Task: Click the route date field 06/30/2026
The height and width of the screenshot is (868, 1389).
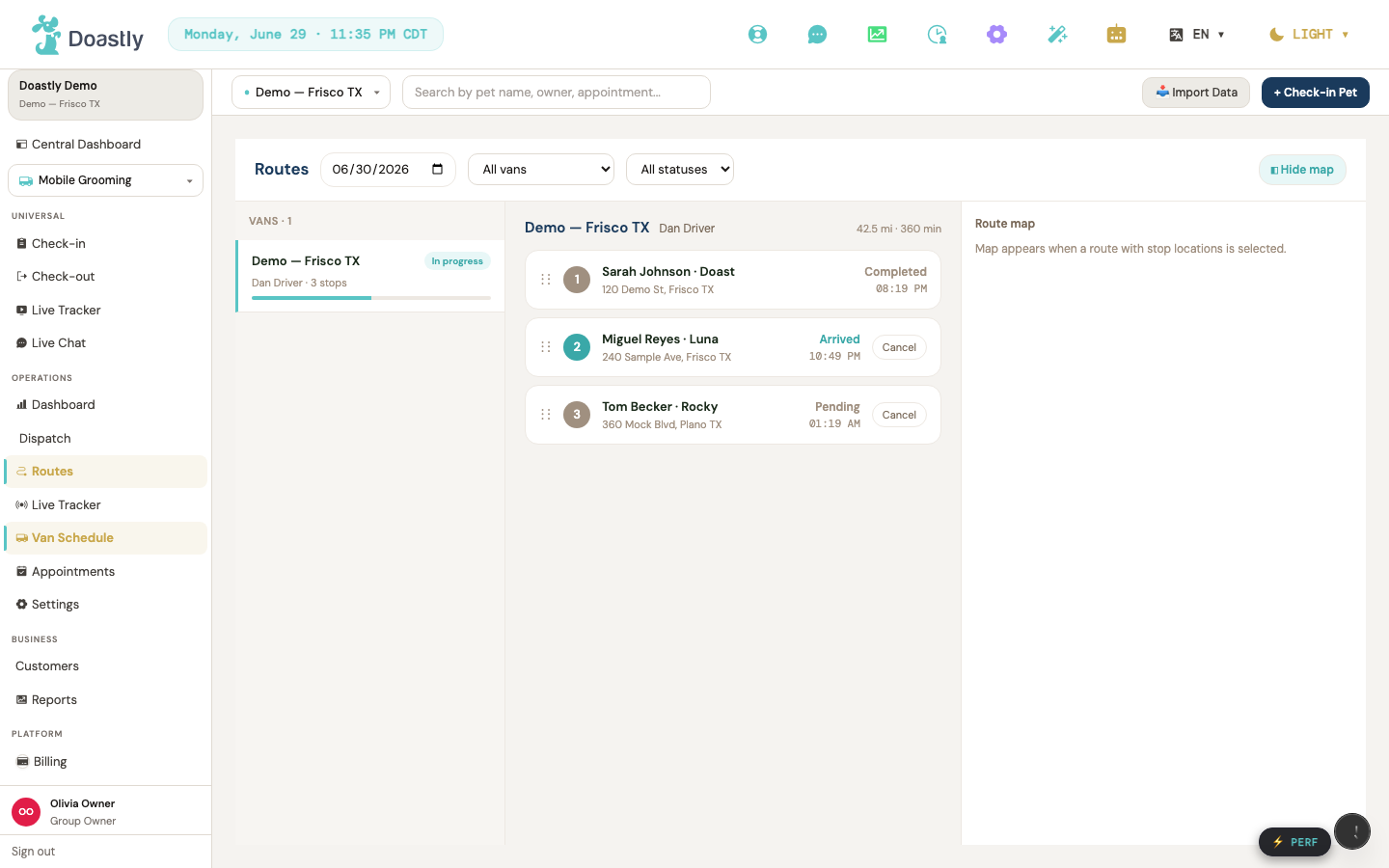Action: click(388, 170)
